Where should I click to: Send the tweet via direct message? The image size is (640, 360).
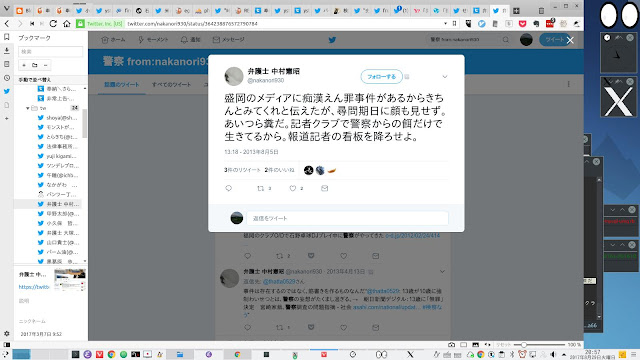(x=324, y=188)
